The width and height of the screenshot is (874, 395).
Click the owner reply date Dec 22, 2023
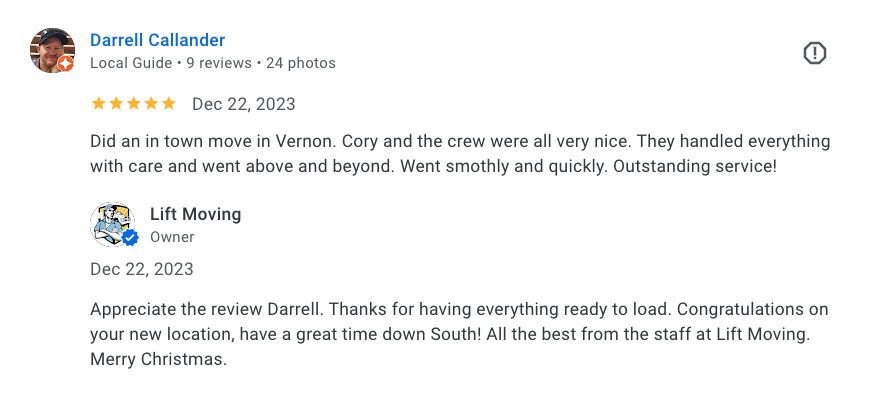142,269
